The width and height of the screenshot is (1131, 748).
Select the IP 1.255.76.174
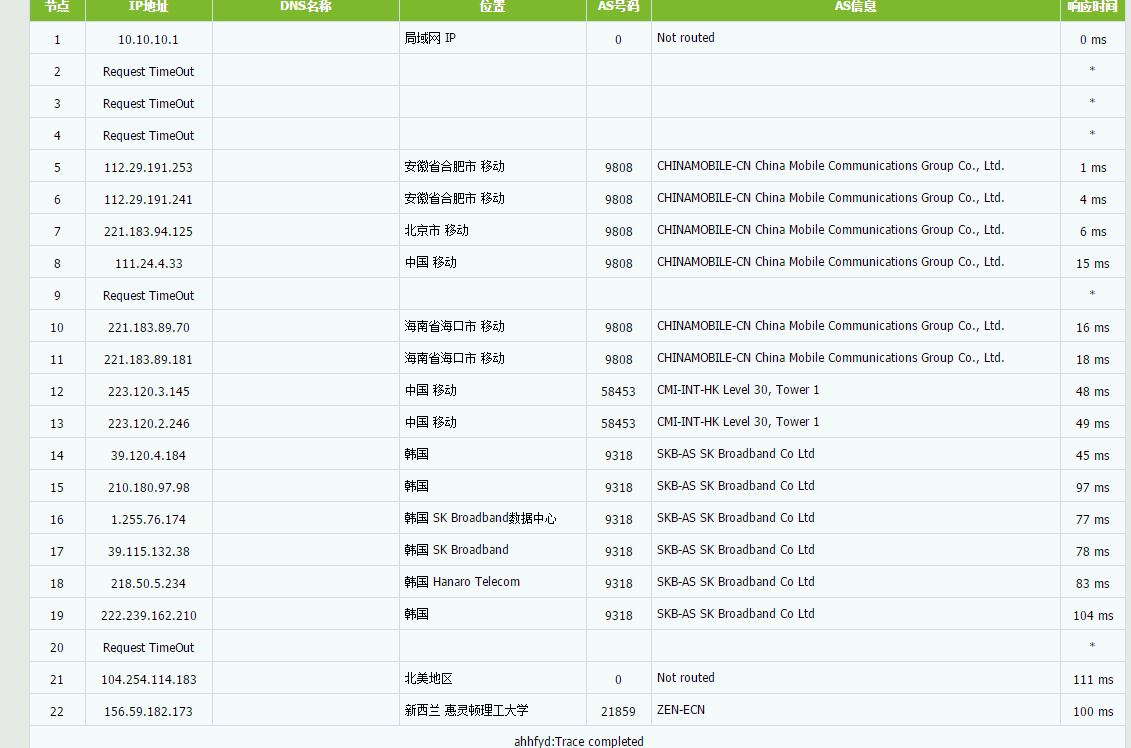148,519
